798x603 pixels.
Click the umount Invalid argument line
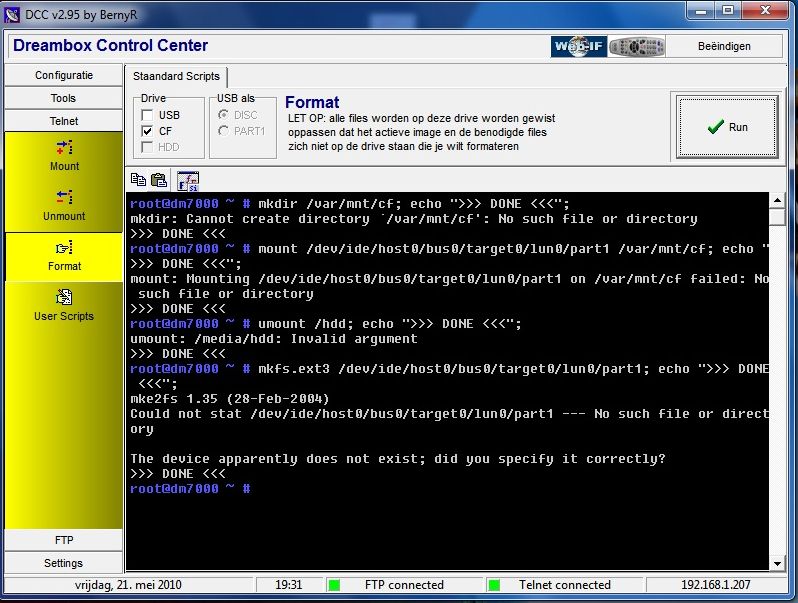pos(274,338)
